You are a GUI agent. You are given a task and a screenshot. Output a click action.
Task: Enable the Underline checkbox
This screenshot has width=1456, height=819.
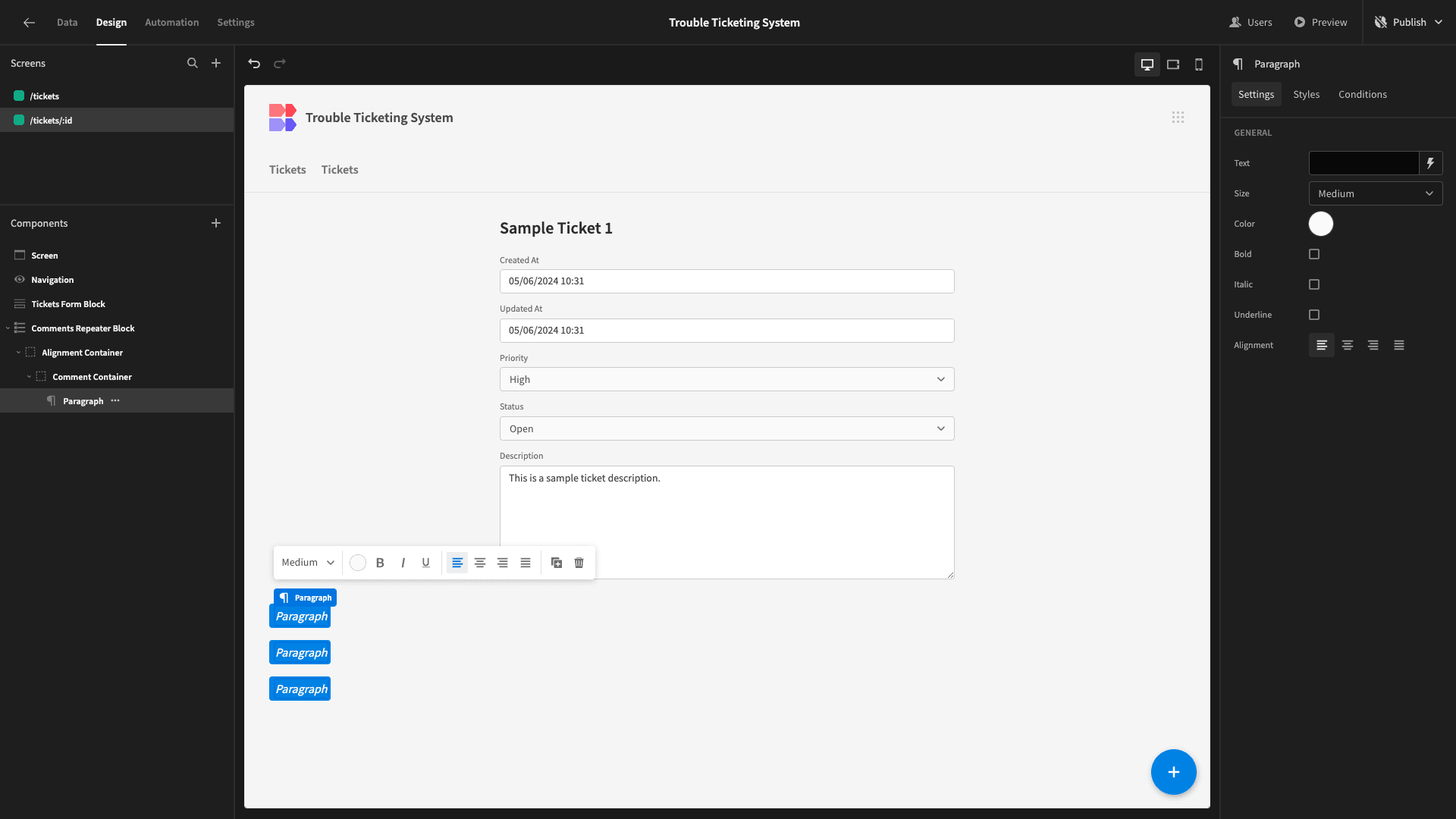(1314, 315)
